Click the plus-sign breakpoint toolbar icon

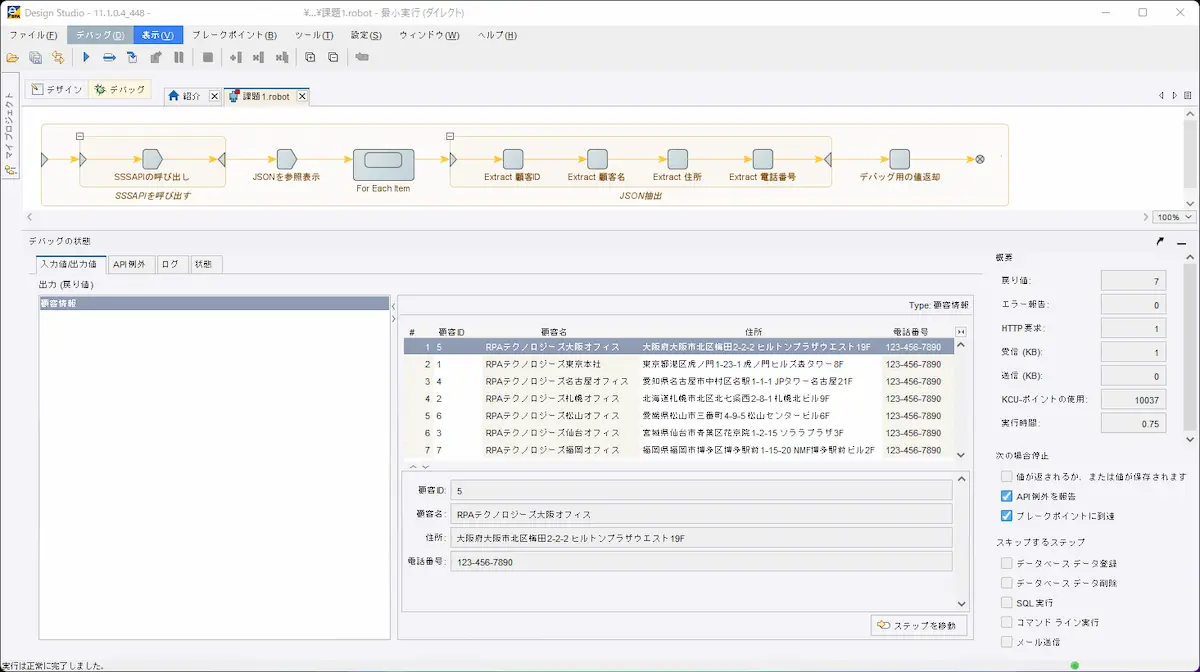coord(235,57)
